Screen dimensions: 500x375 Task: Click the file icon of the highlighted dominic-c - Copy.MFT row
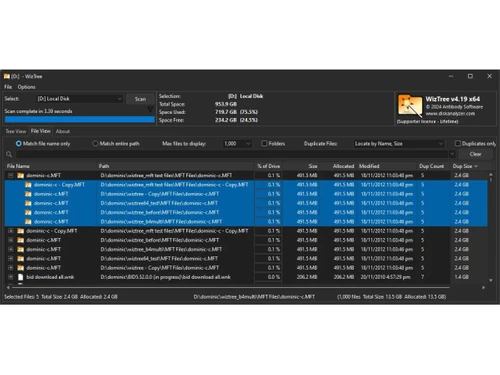point(28,185)
